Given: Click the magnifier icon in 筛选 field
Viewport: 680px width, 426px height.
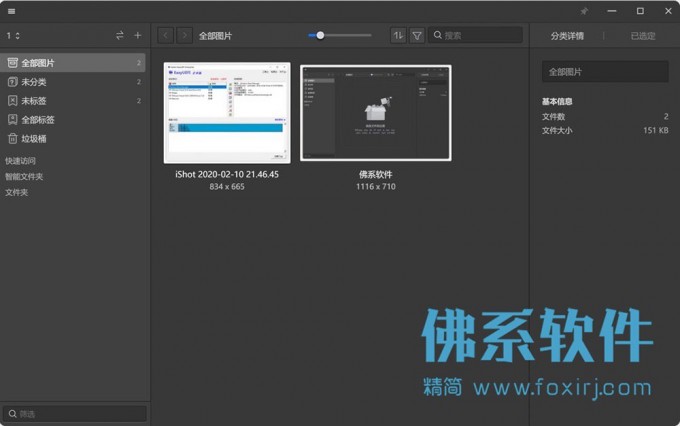Looking at the screenshot, I should coord(13,414).
